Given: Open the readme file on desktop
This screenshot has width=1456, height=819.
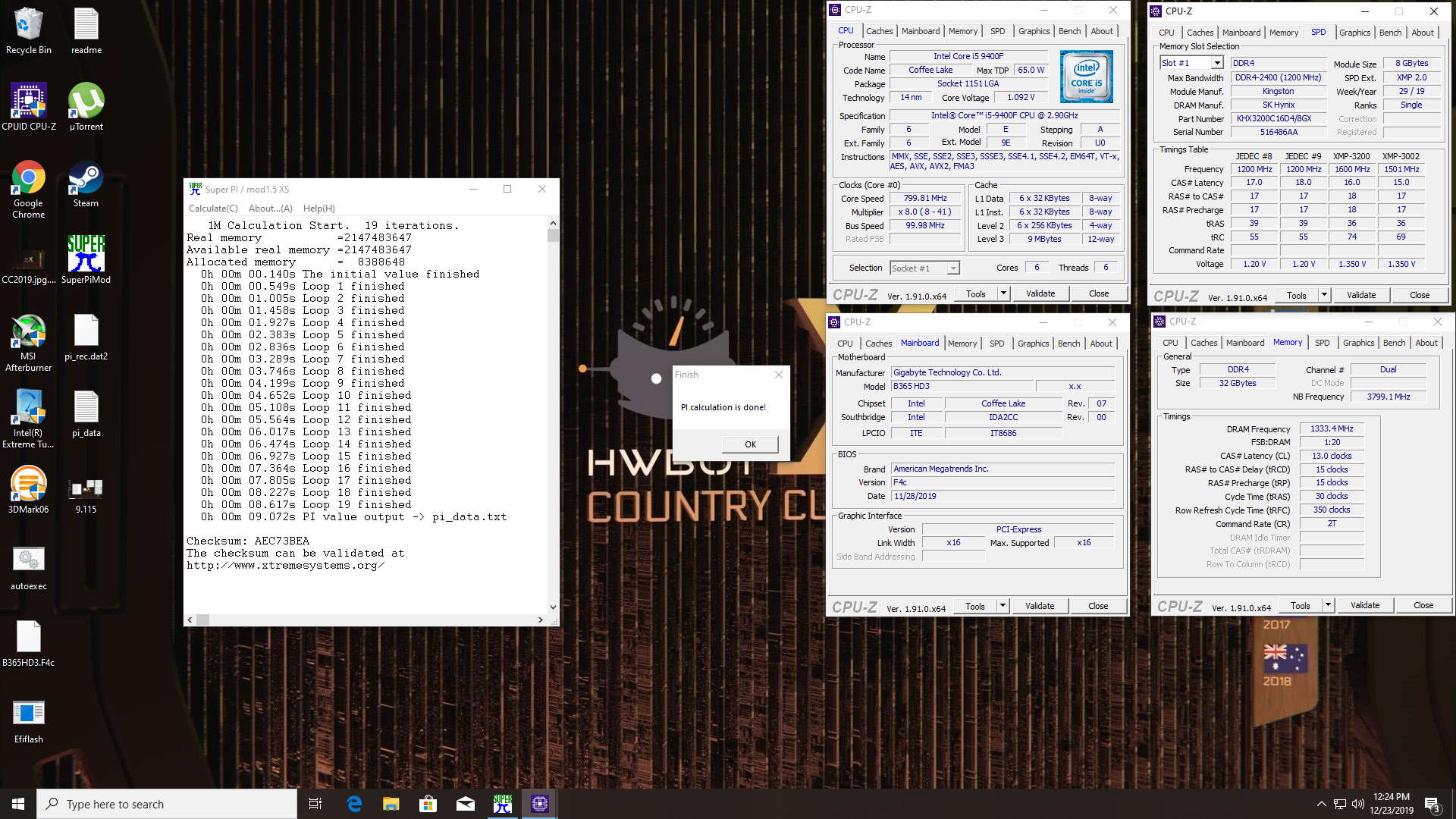Looking at the screenshot, I should (86, 31).
